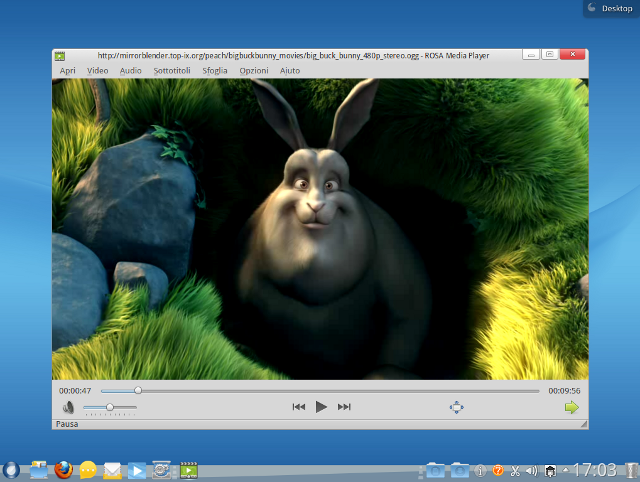Viewport: 640px width, 482px height.
Task: Click the Desktop button at top right
Action: (611, 8)
